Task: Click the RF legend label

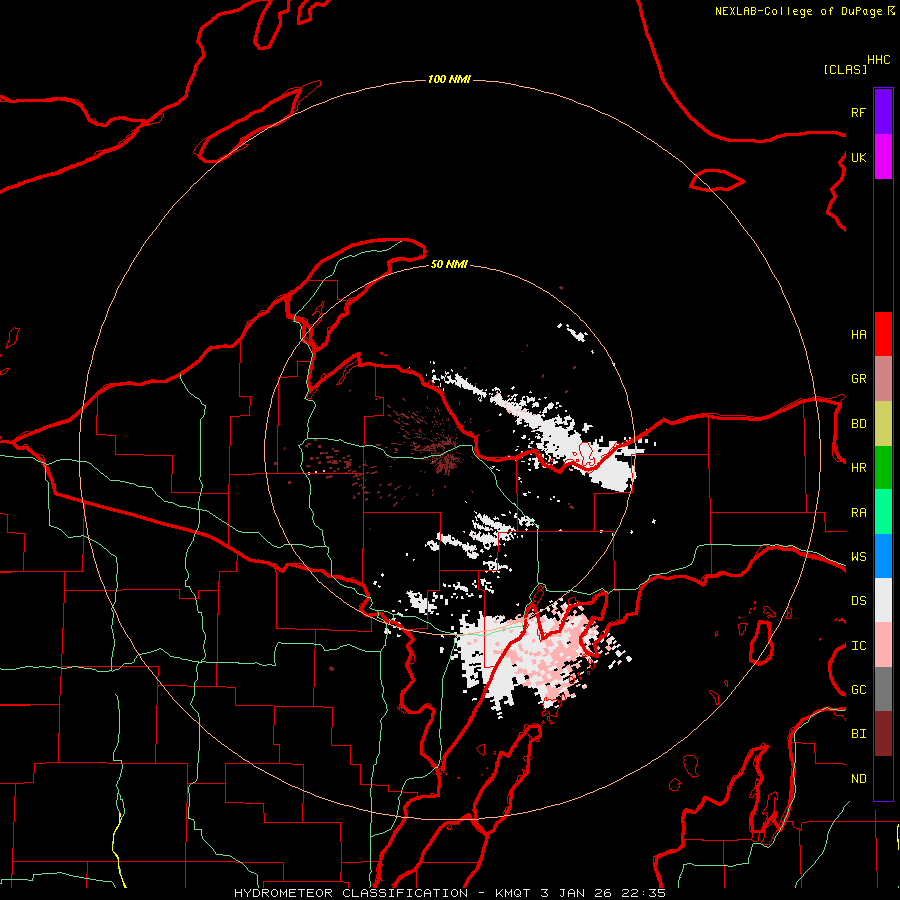Action: (858, 112)
